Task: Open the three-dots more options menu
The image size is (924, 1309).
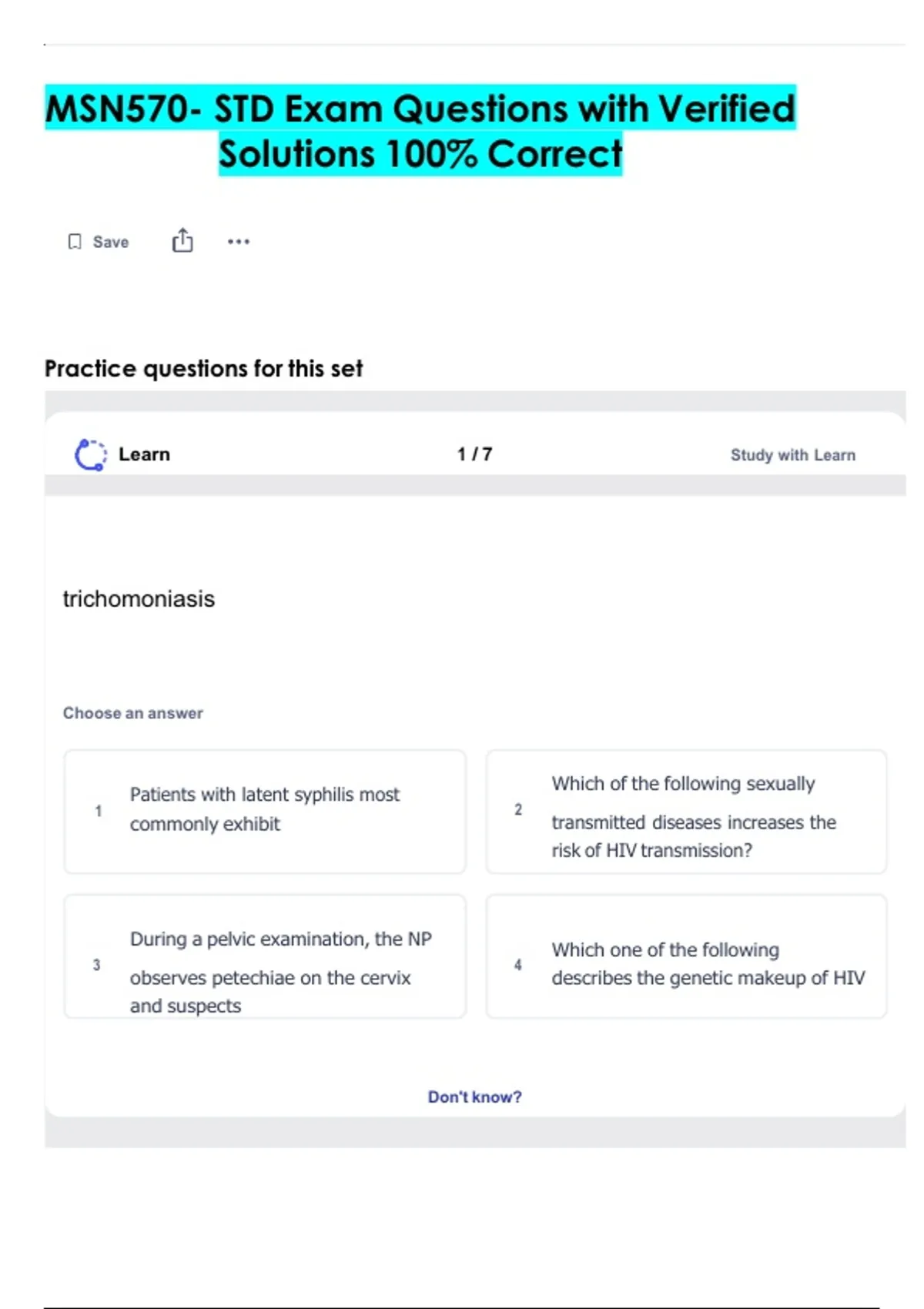Action: click(x=239, y=242)
